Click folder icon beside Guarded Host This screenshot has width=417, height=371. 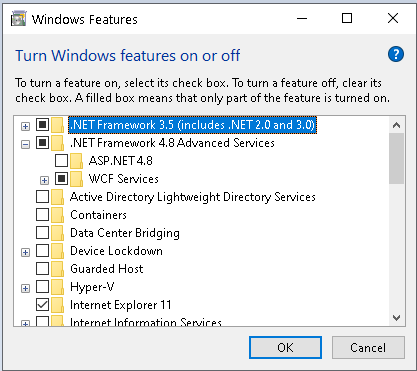point(58,269)
